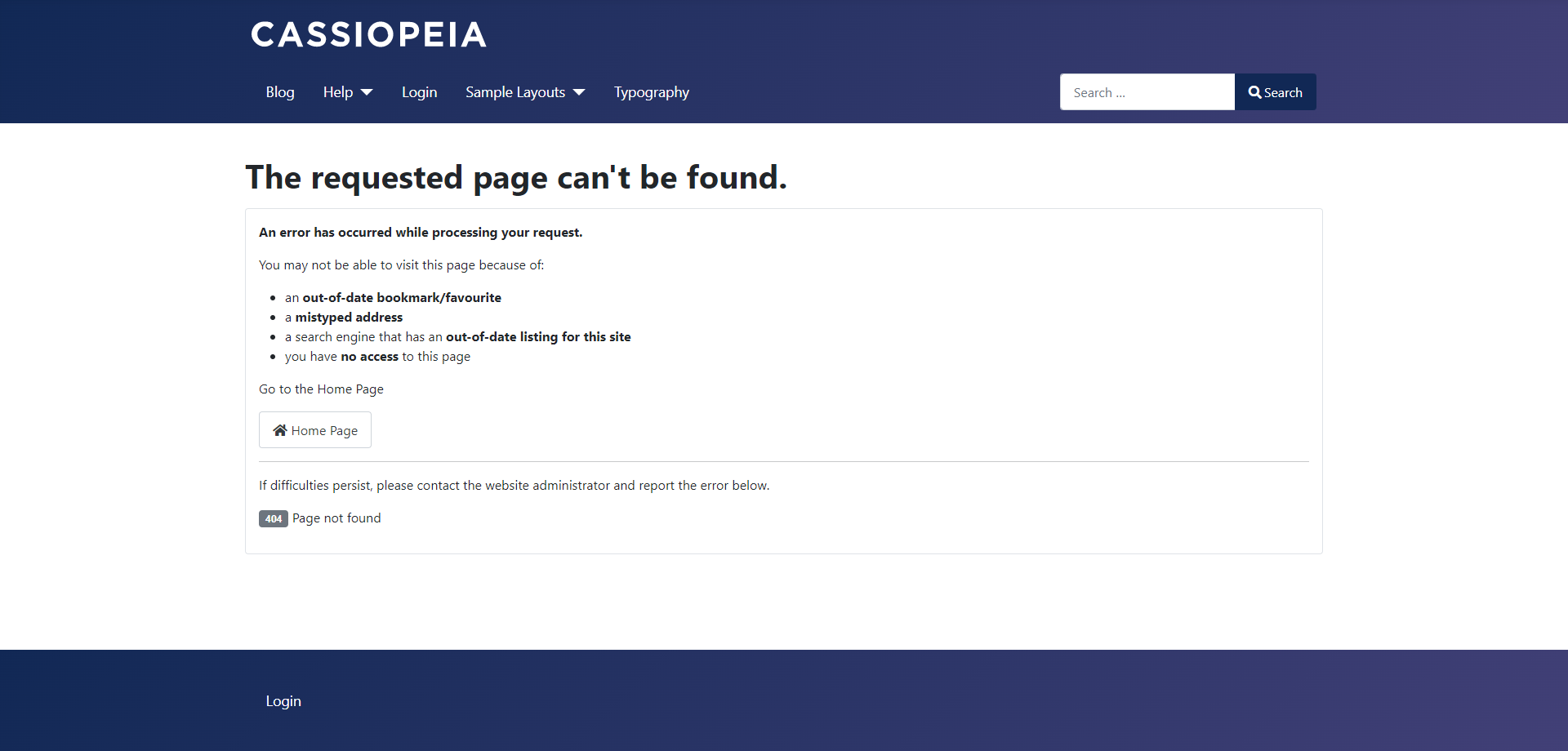
Task: Open Login link in the footer
Action: coord(283,700)
